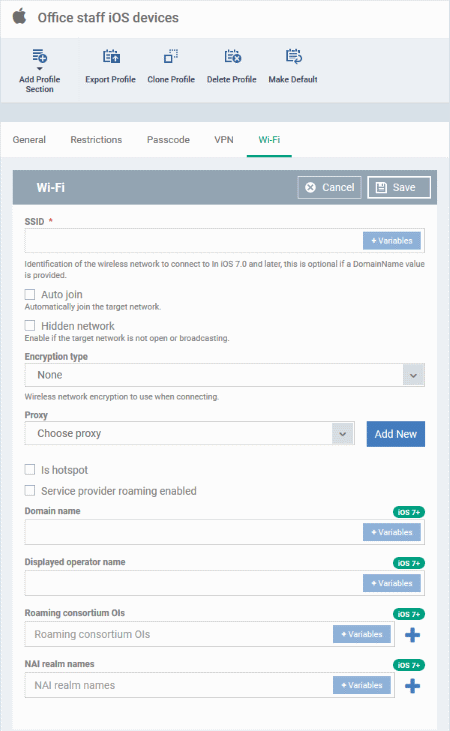The width and height of the screenshot is (450, 731).
Task: Click the Make Default icon
Action: (x=293, y=56)
